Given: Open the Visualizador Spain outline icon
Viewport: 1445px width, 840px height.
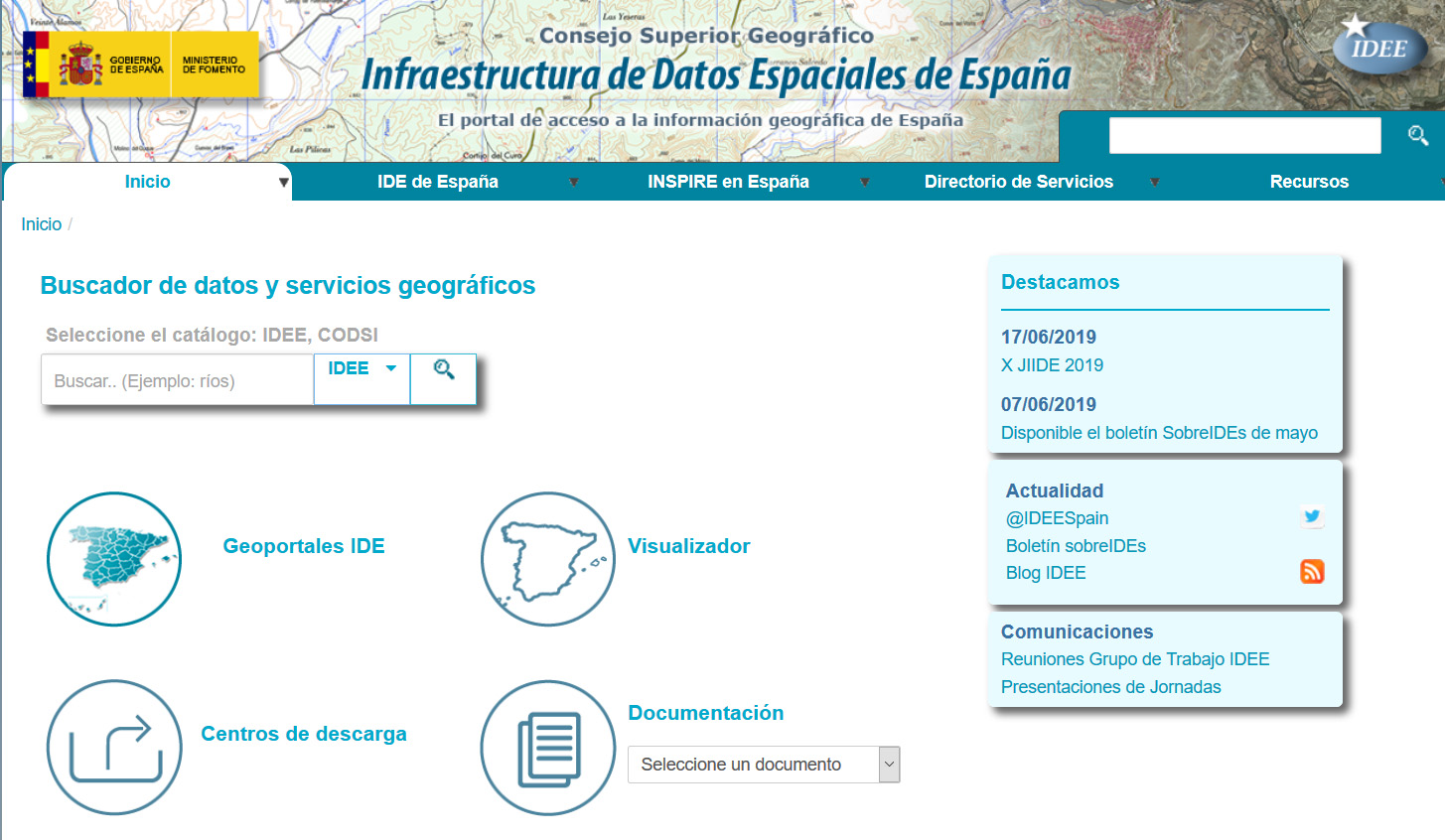Looking at the screenshot, I should 548,559.
